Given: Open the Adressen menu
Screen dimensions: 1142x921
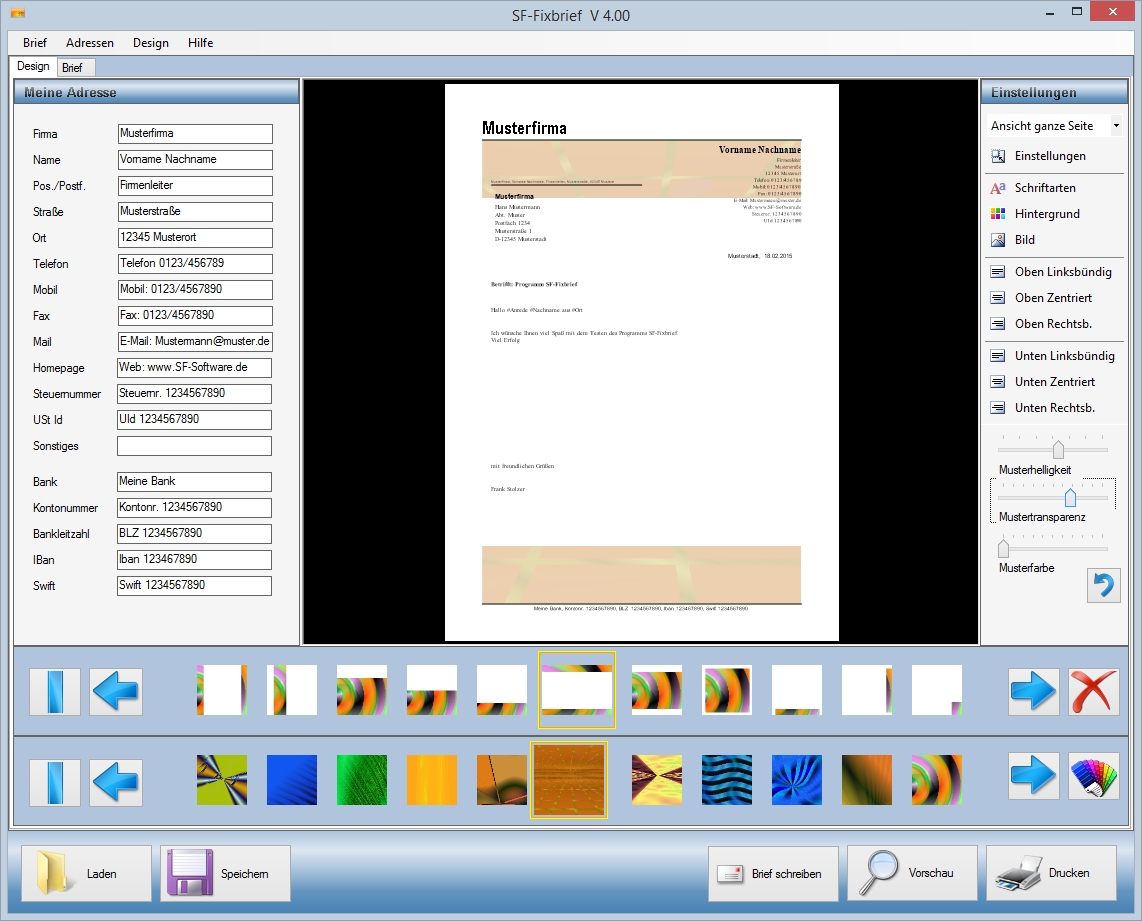Looking at the screenshot, I should point(90,43).
